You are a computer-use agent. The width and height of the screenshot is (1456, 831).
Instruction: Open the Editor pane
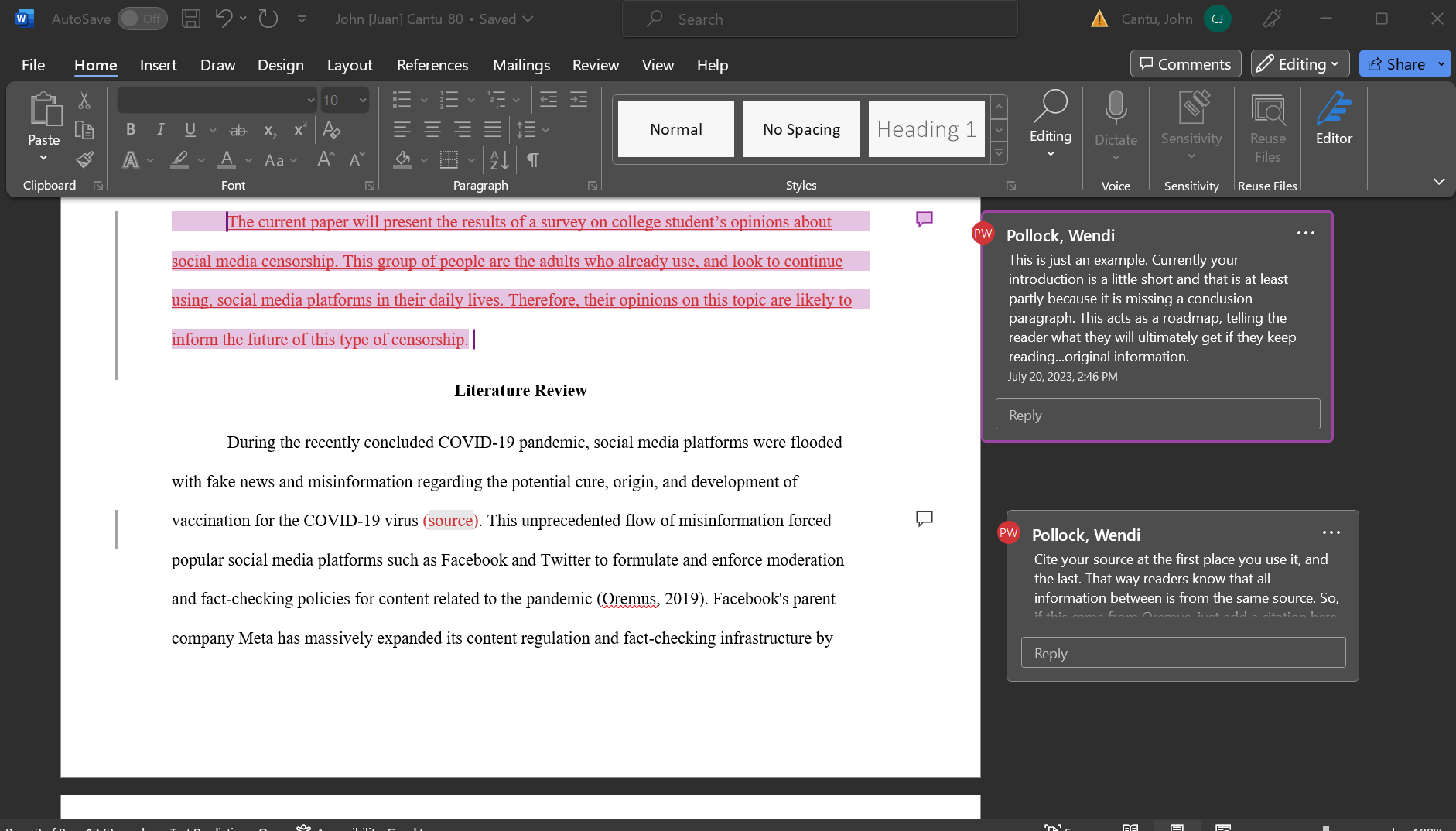click(x=1334, y=118)
